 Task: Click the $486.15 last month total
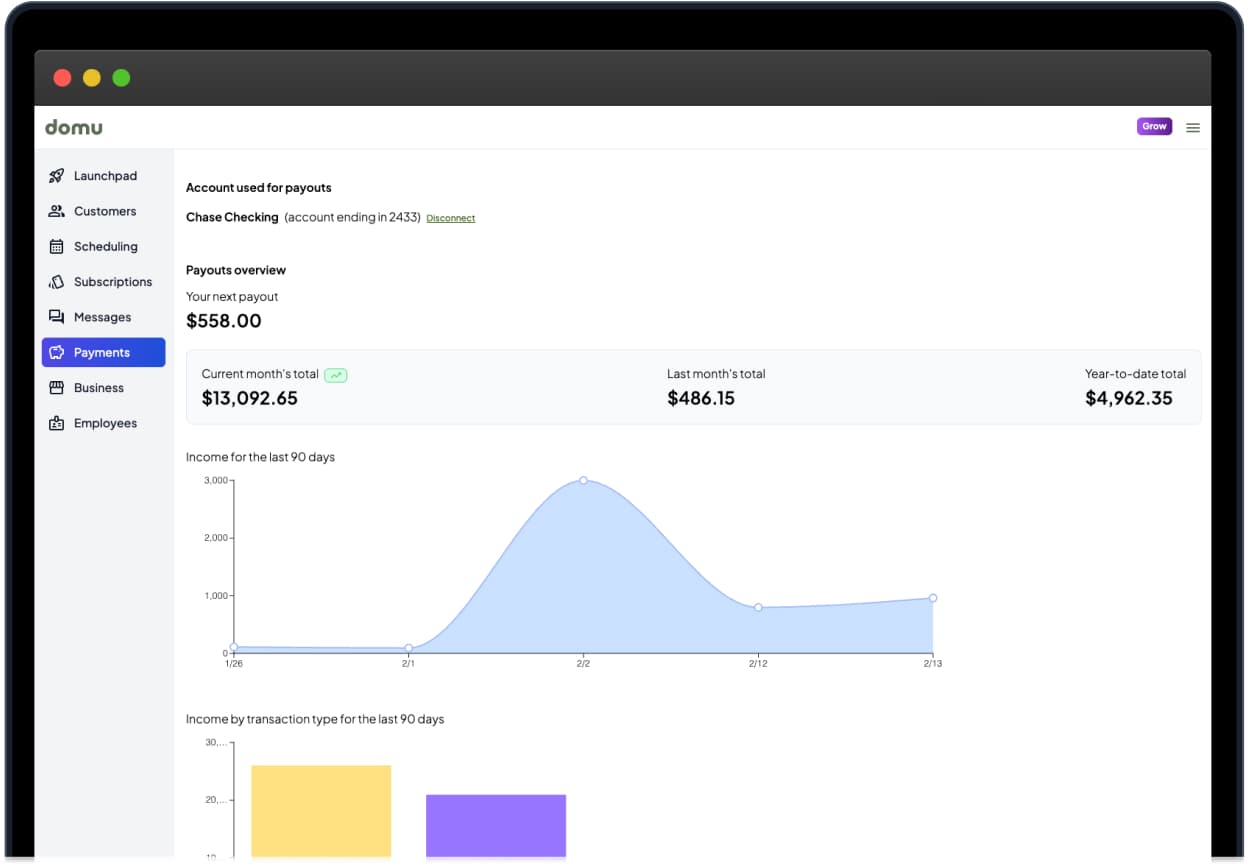click(x=701, y=398)
